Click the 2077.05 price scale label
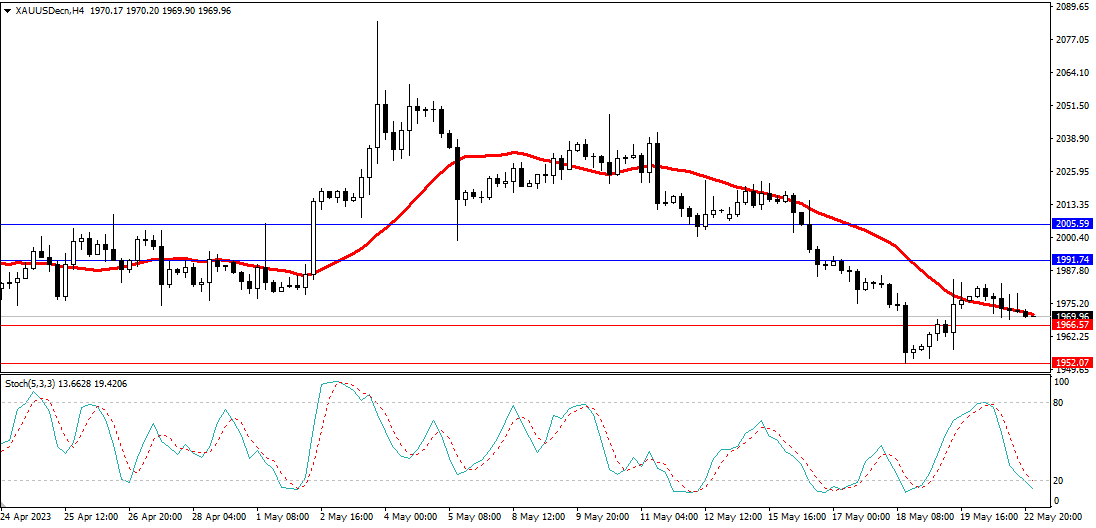Screen dimensions: 1096x528 [x=1072, y=40]
